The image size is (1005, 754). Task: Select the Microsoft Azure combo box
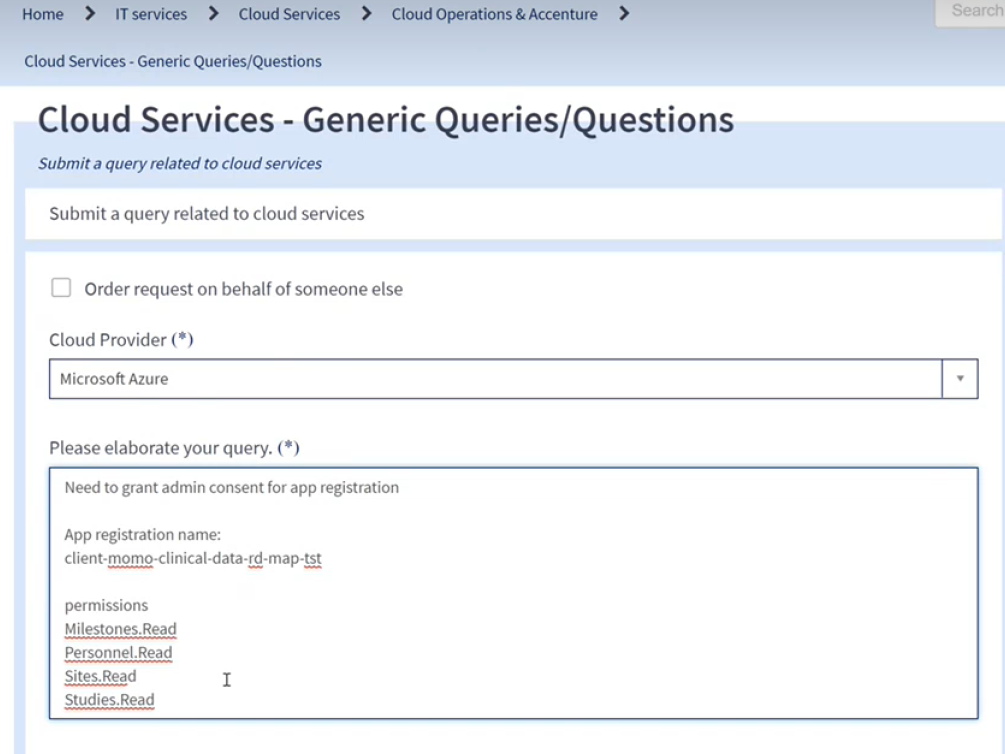point(513,378)
